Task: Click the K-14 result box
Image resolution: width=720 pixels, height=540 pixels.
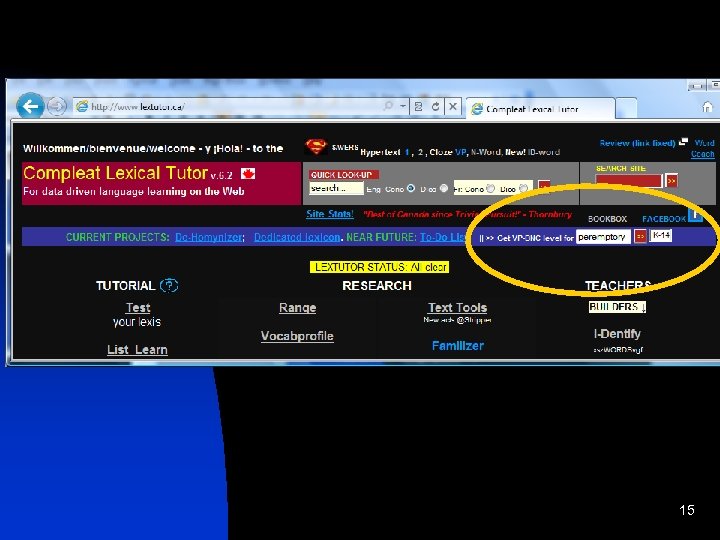Action: [661, 236]
